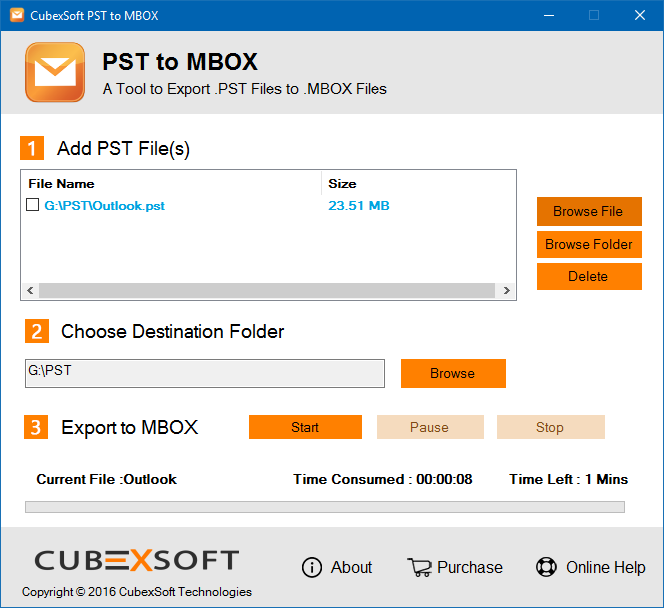Browse for the destination folder
664x608 pixels.
click(x=452, y=373)
